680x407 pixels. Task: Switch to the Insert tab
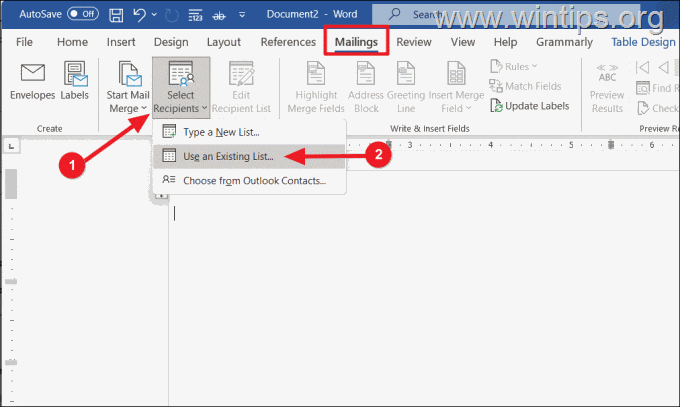pos(121,42)
